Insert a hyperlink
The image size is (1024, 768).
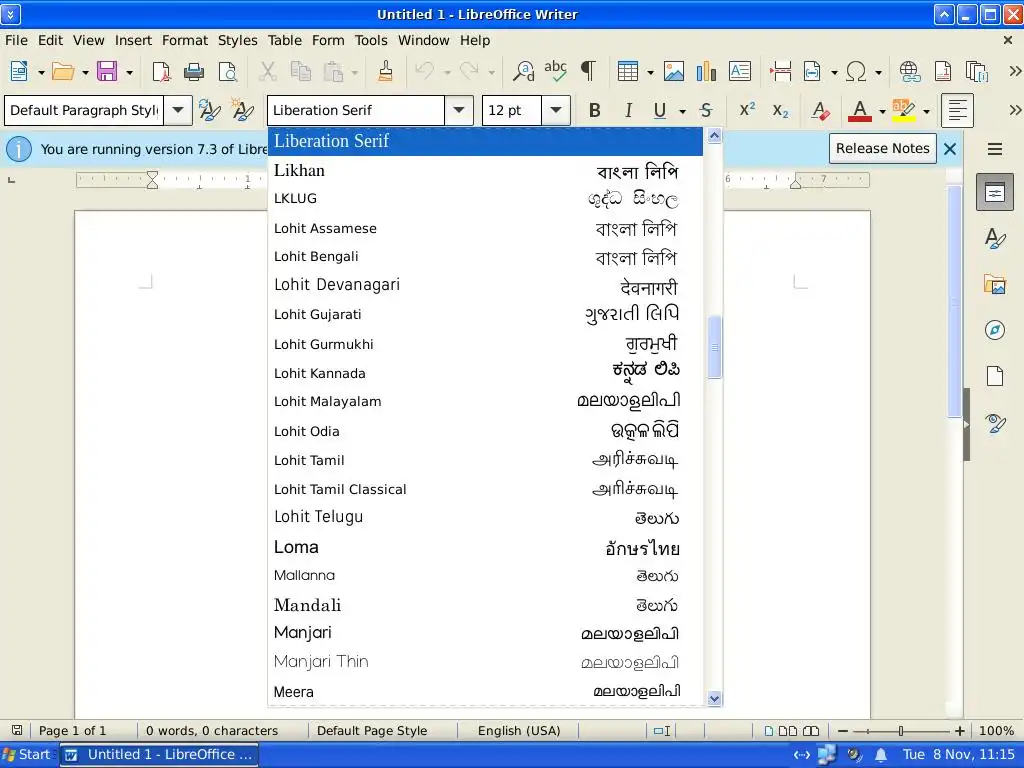[909, 71]
